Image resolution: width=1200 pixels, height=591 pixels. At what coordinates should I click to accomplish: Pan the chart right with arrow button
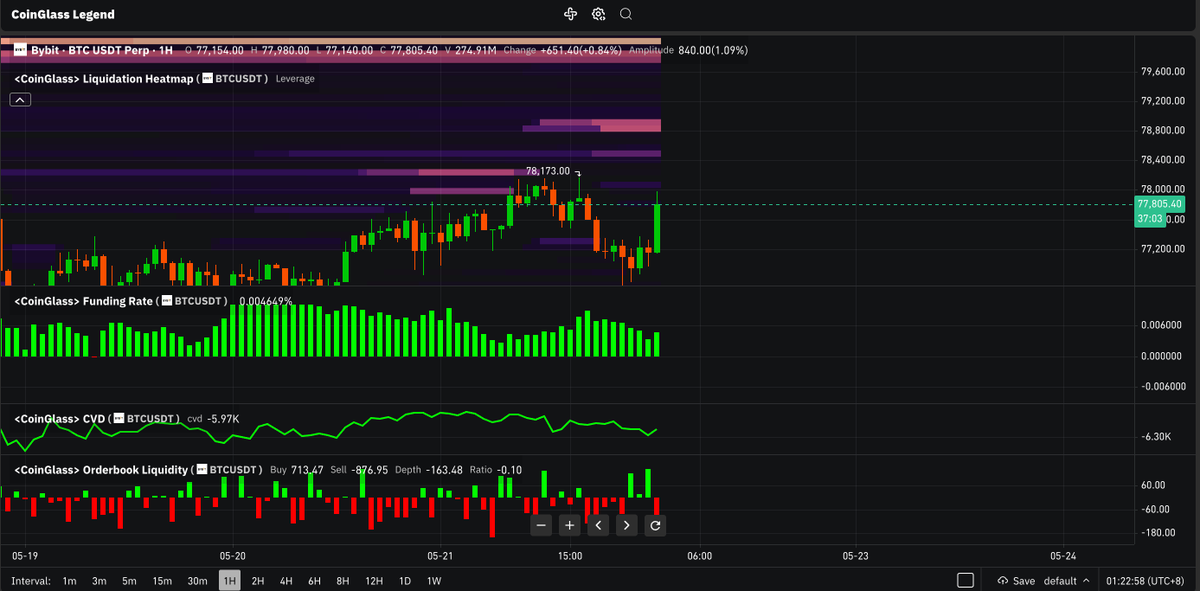click(627, 525)
